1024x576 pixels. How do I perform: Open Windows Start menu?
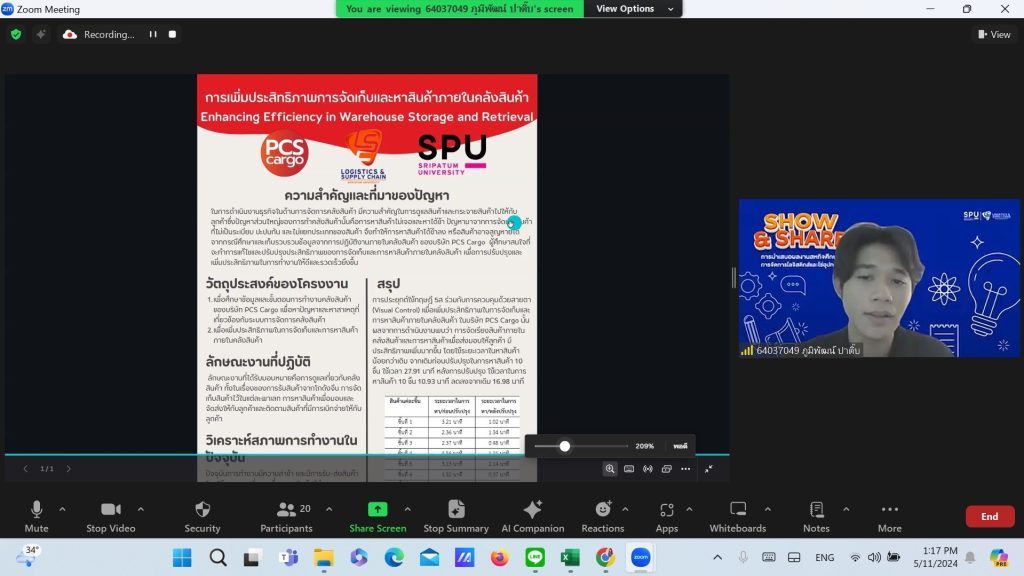tap(182, 558)
